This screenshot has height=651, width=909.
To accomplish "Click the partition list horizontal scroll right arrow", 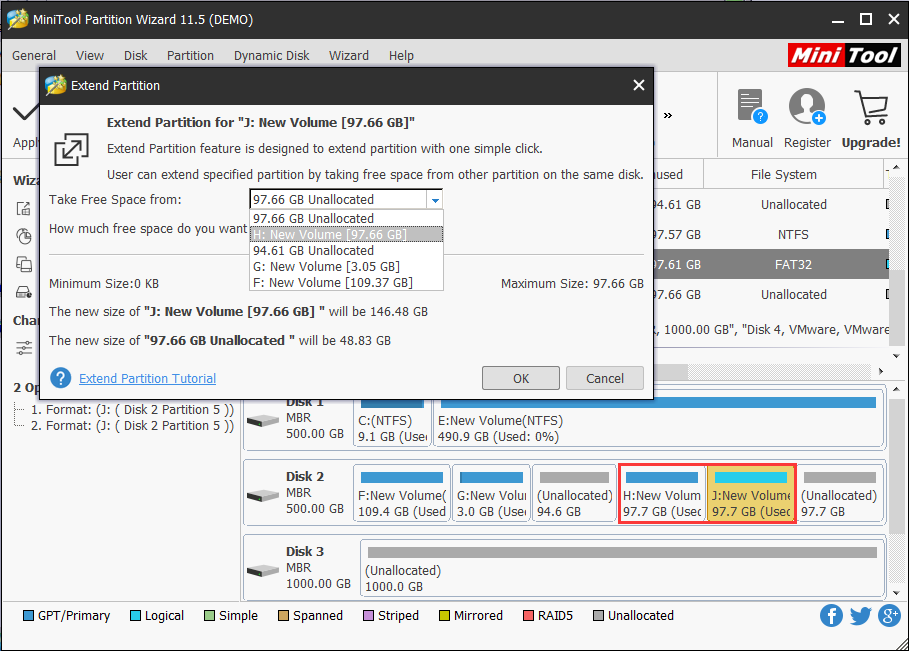I will coord(881,371).
